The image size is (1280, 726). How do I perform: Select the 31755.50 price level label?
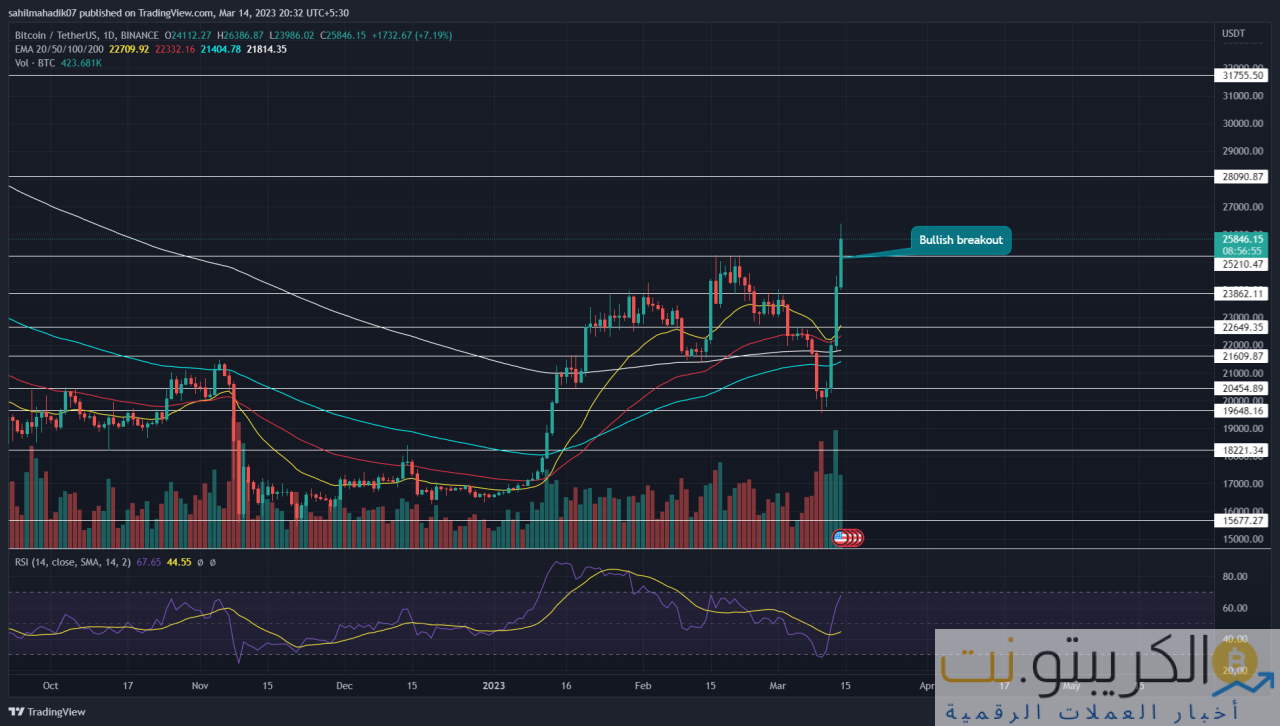coord(1243,75)
